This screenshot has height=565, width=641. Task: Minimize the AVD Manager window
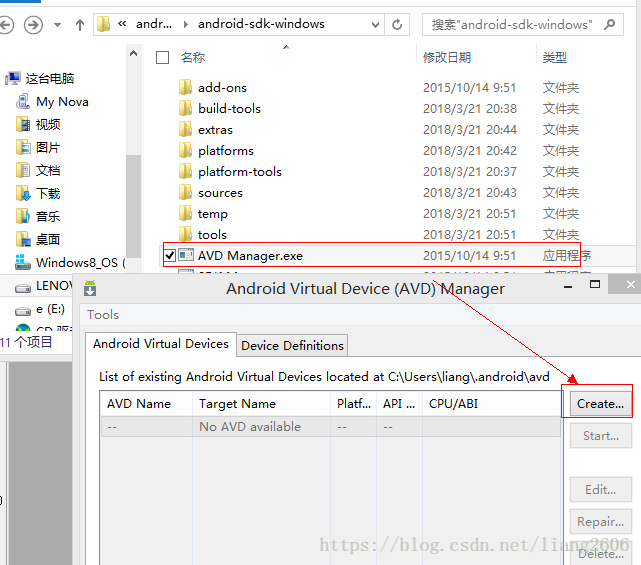568,287
